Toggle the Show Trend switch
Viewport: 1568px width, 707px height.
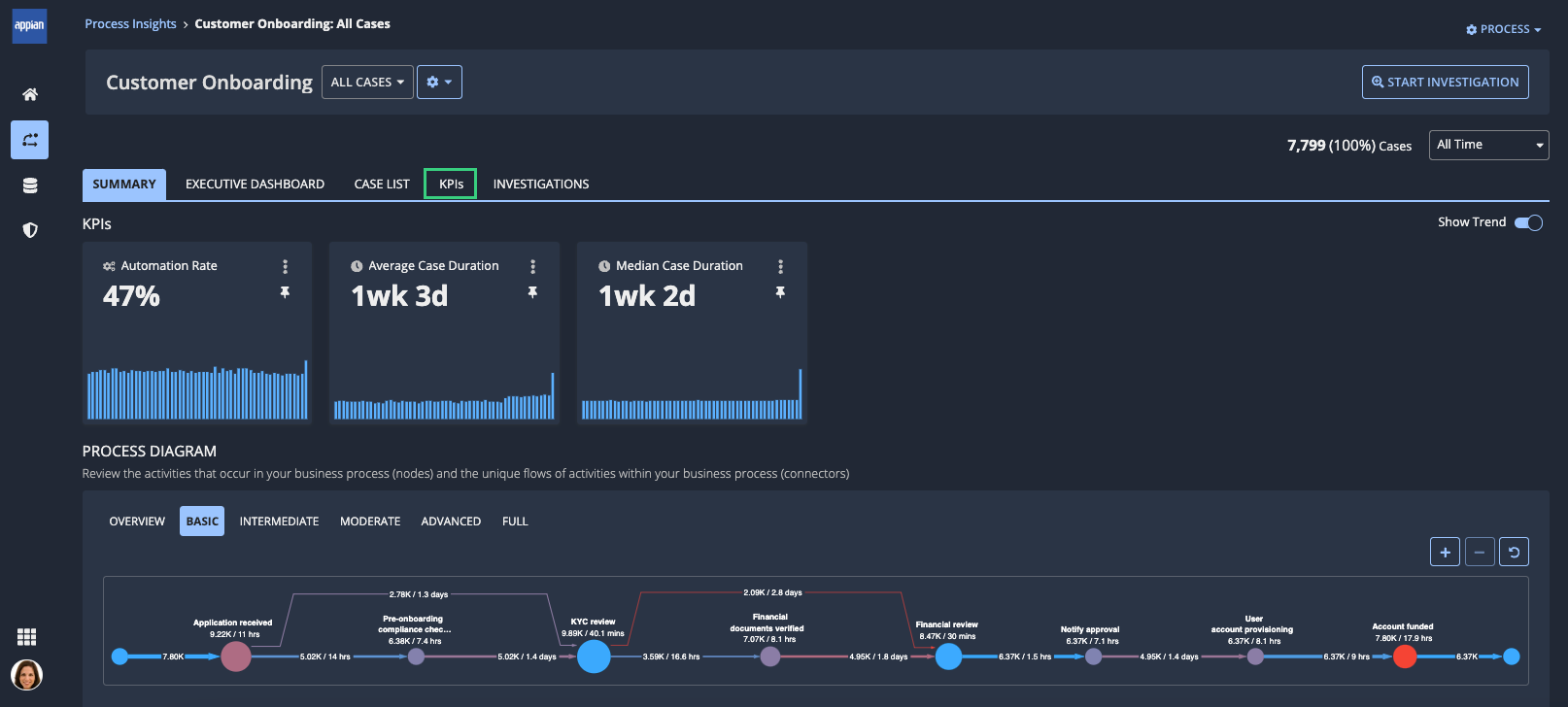[1528, 222]
